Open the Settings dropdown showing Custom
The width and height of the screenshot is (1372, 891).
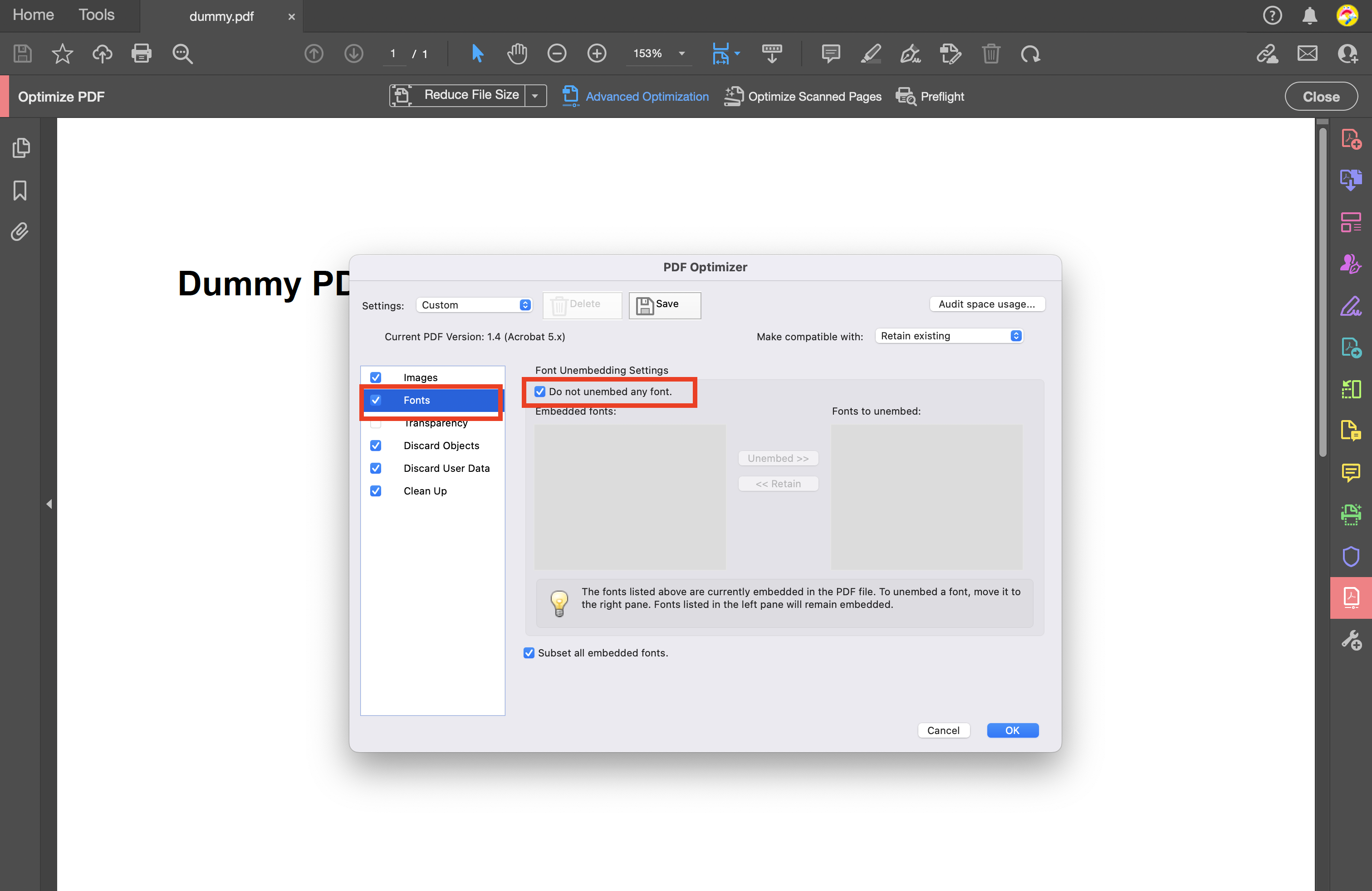tap(474, 305)
